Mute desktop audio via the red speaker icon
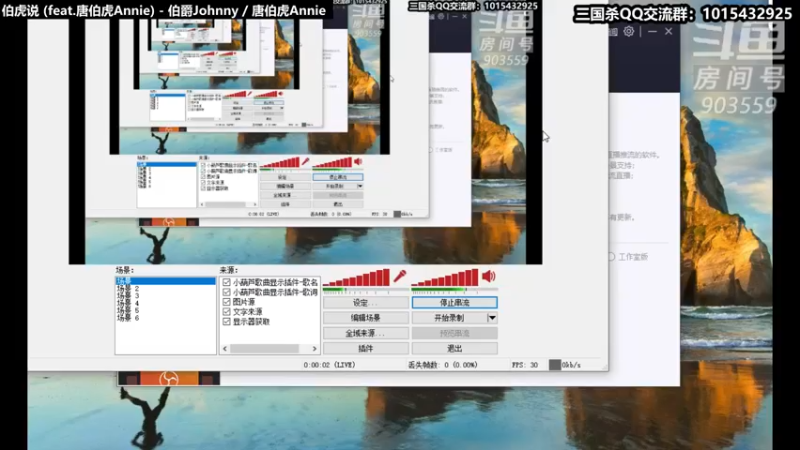800x450 pixels. (488, 277)
